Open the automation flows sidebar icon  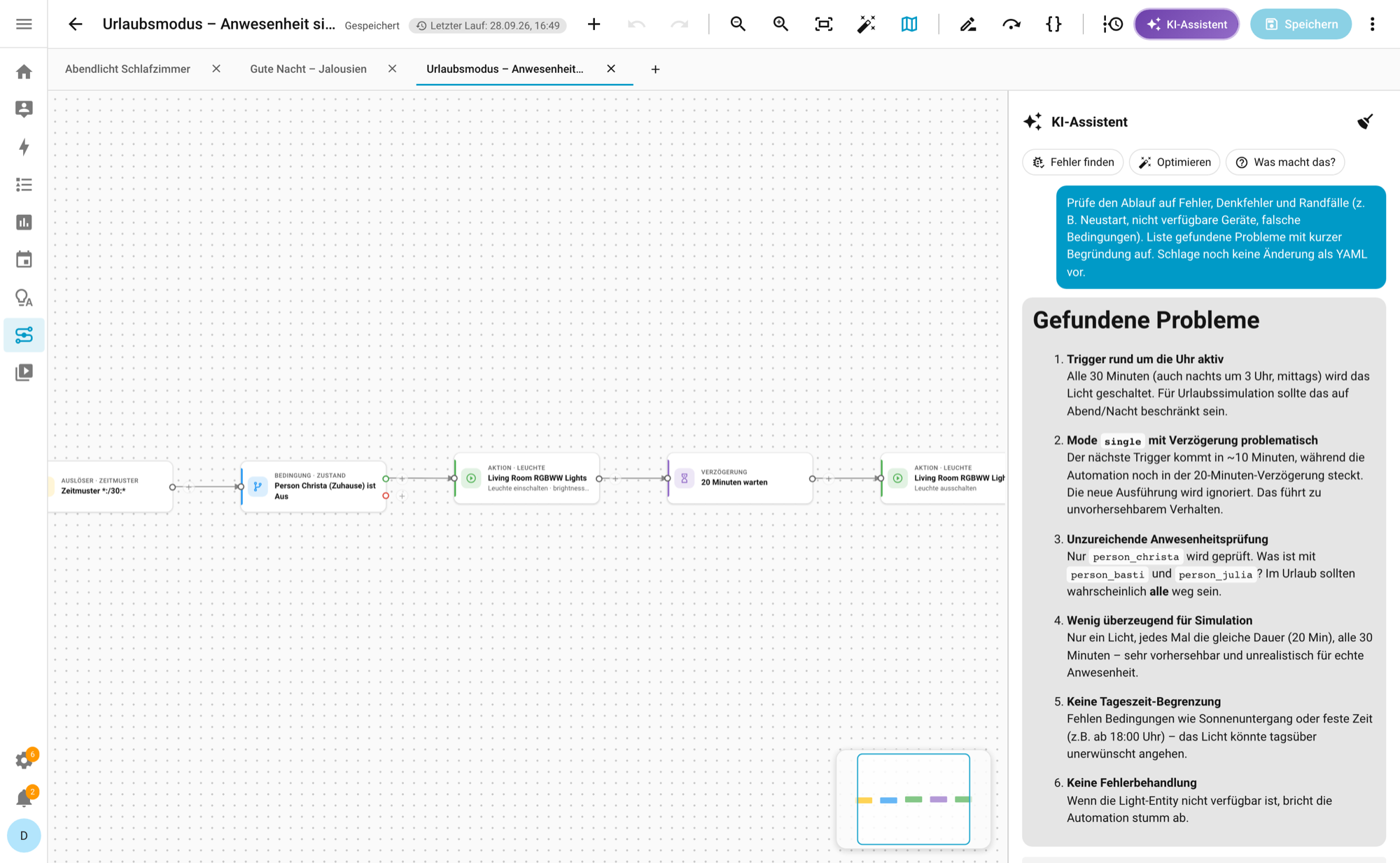pos(24,335)
